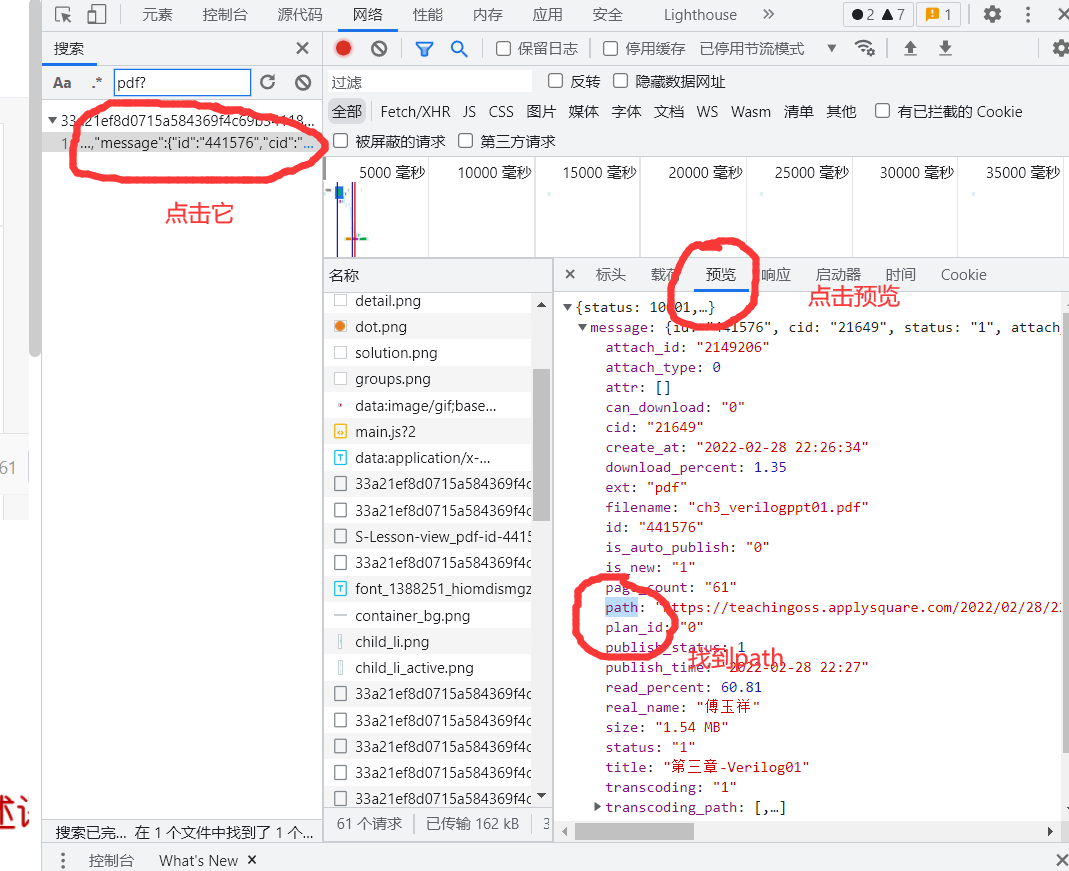This screenshot has width=1069, height=871.
Task: Open the Cookie details tab
Action: [963, 275]
